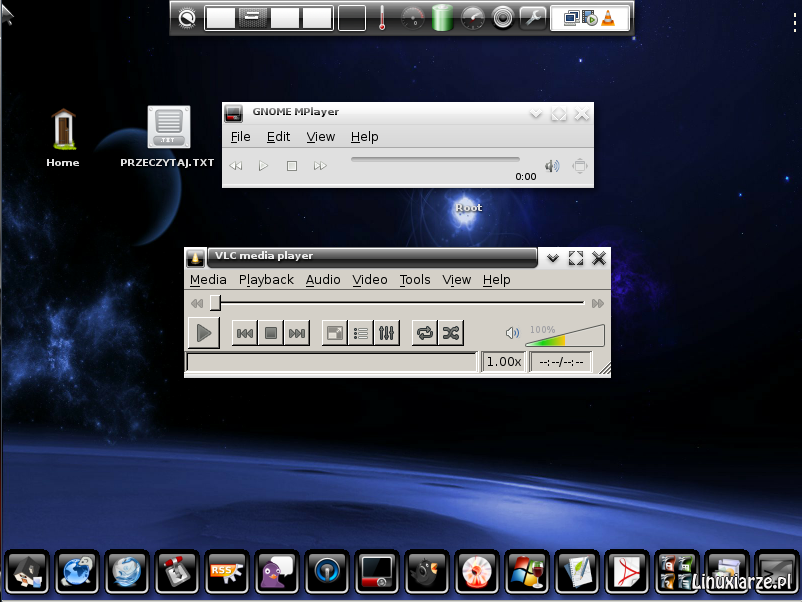Screen dimensions: 802x602
Task: Click the wrench settings icon on top panel
Action: [x=532, y=17]
